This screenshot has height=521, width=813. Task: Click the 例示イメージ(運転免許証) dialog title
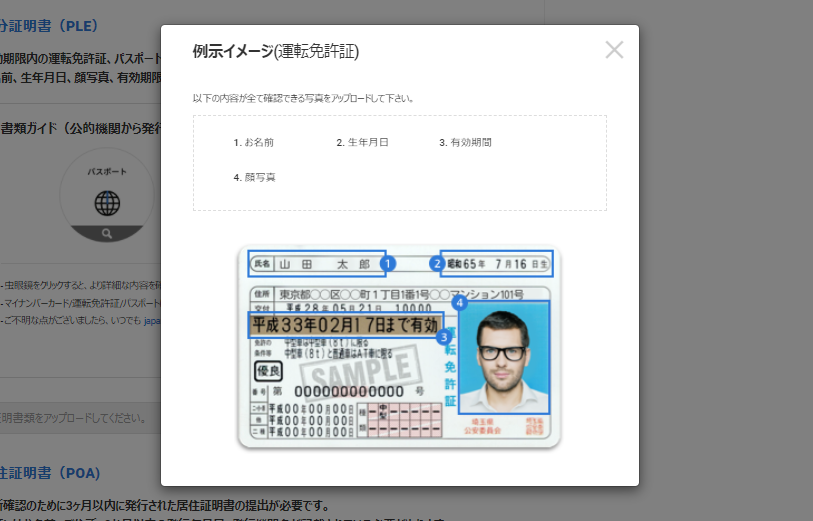276,51
